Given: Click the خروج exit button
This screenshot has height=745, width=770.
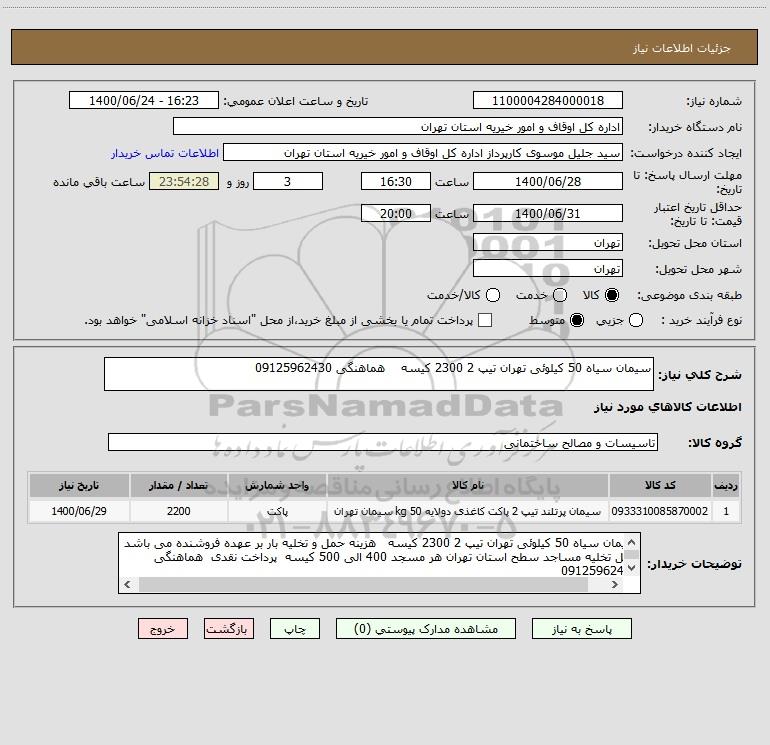Looking at the screenshot, I should click(x=163, y=629).
